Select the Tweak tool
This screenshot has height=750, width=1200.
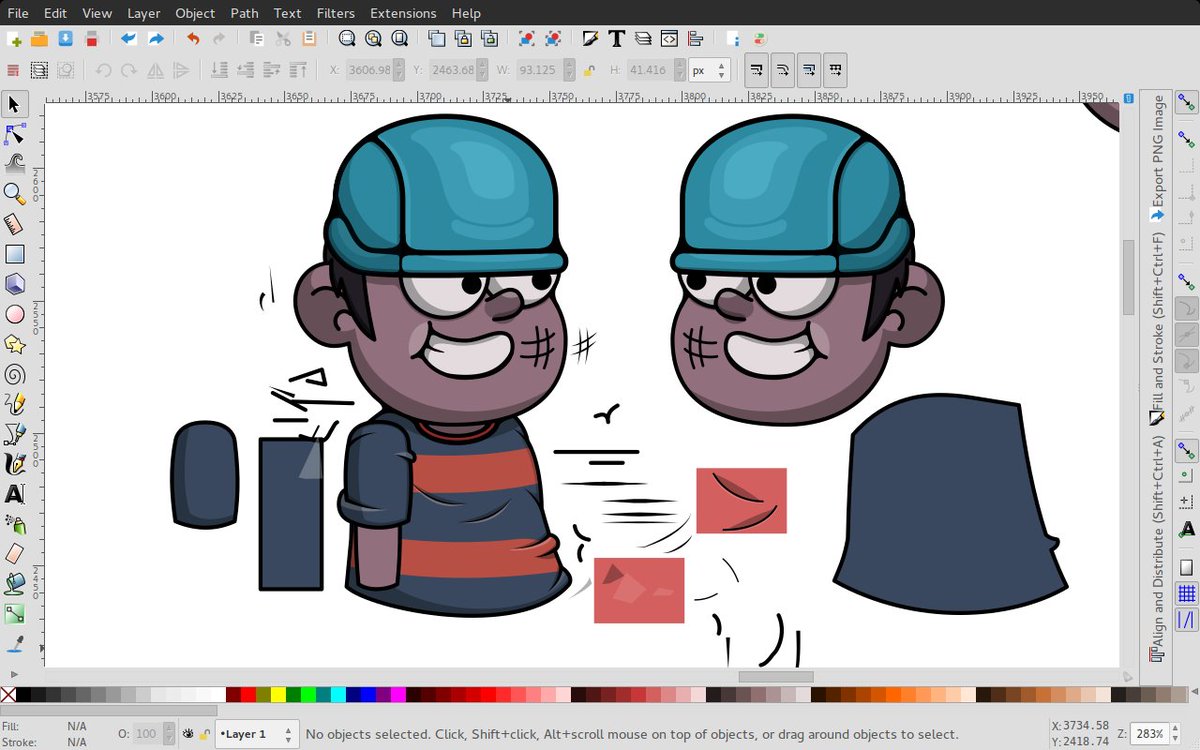pyautogui.click(x=15, y=163)
